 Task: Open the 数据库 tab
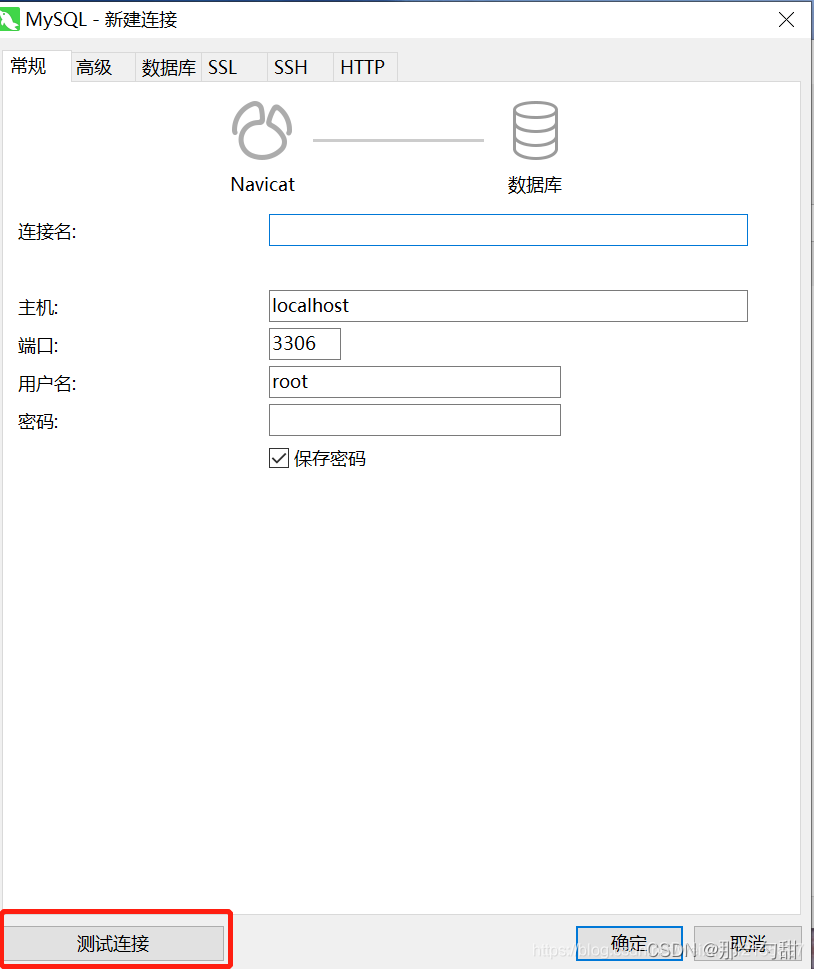[168, 67]
